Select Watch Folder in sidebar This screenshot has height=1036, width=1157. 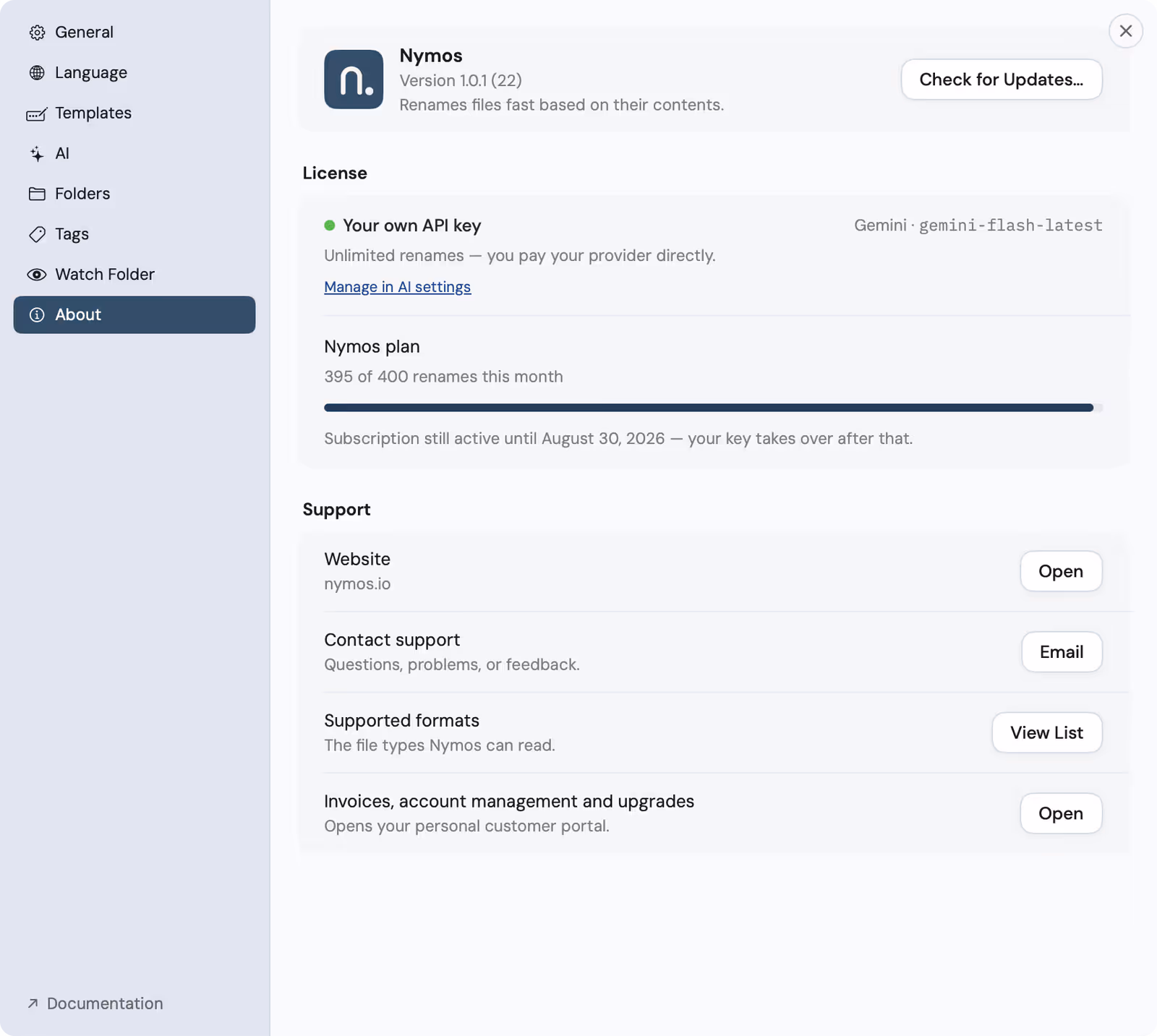pyautogui.click(x=135, y=275)
